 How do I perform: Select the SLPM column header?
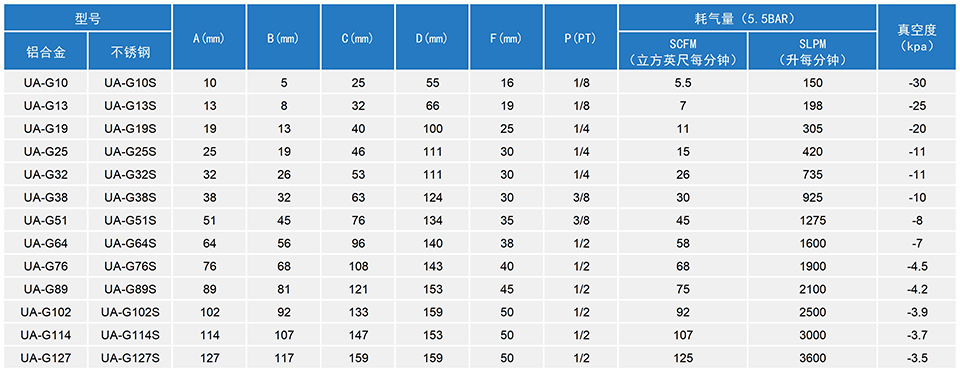tap(812, 52)
